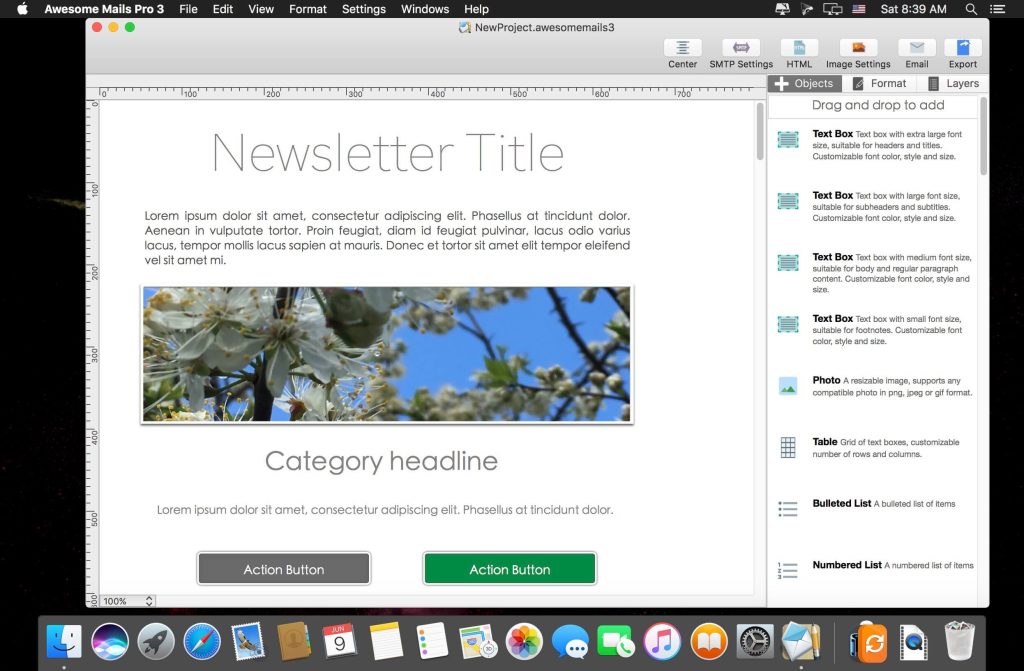
Task: Open the 100% zoom level dropdown
Action: 128,601
